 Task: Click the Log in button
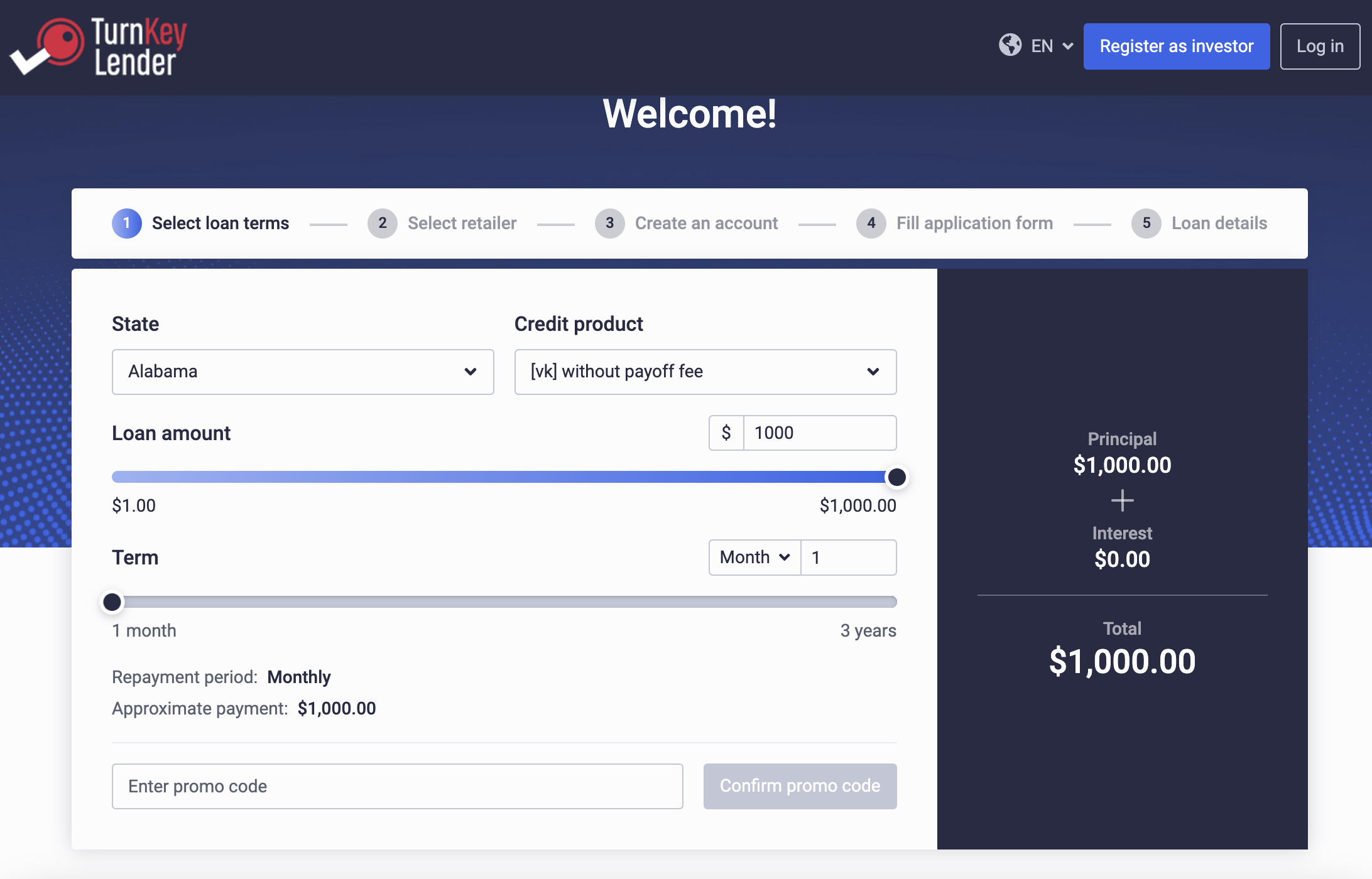tap(1320, 46)
